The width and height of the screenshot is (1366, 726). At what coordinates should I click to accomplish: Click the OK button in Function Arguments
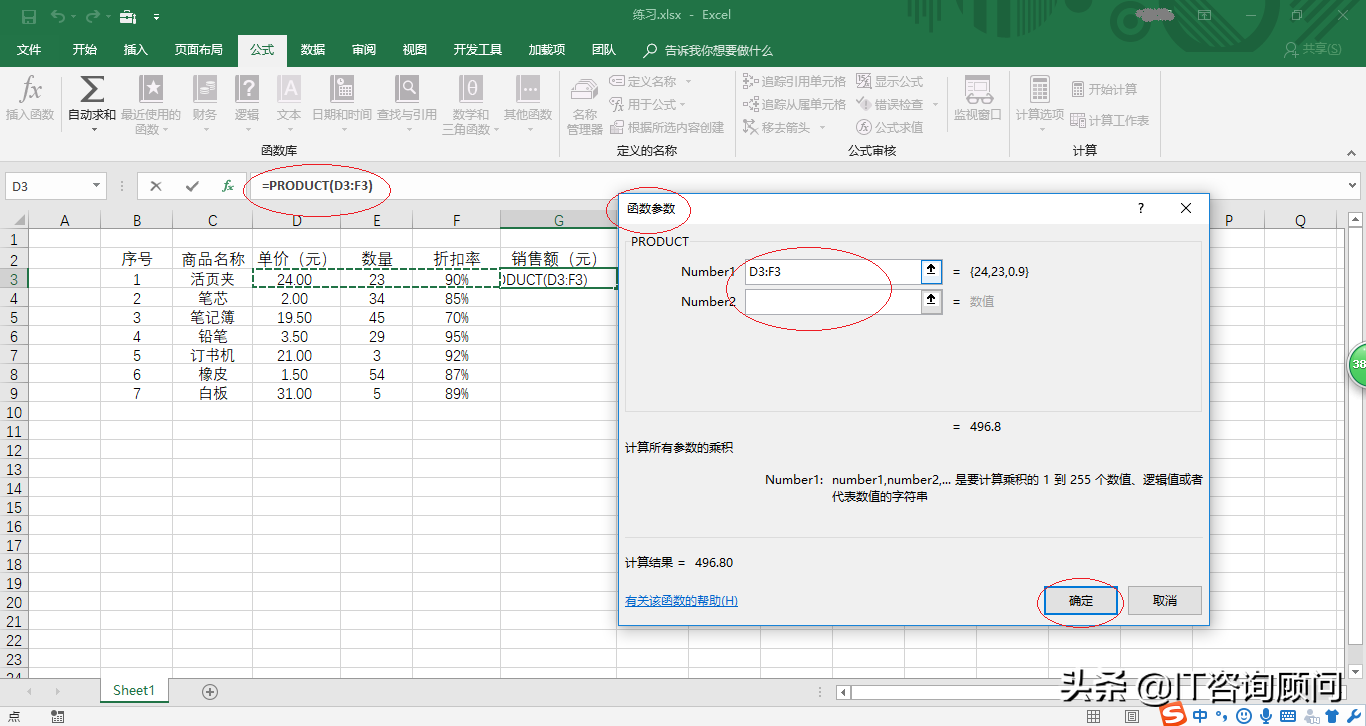(x=1081, y=601)
